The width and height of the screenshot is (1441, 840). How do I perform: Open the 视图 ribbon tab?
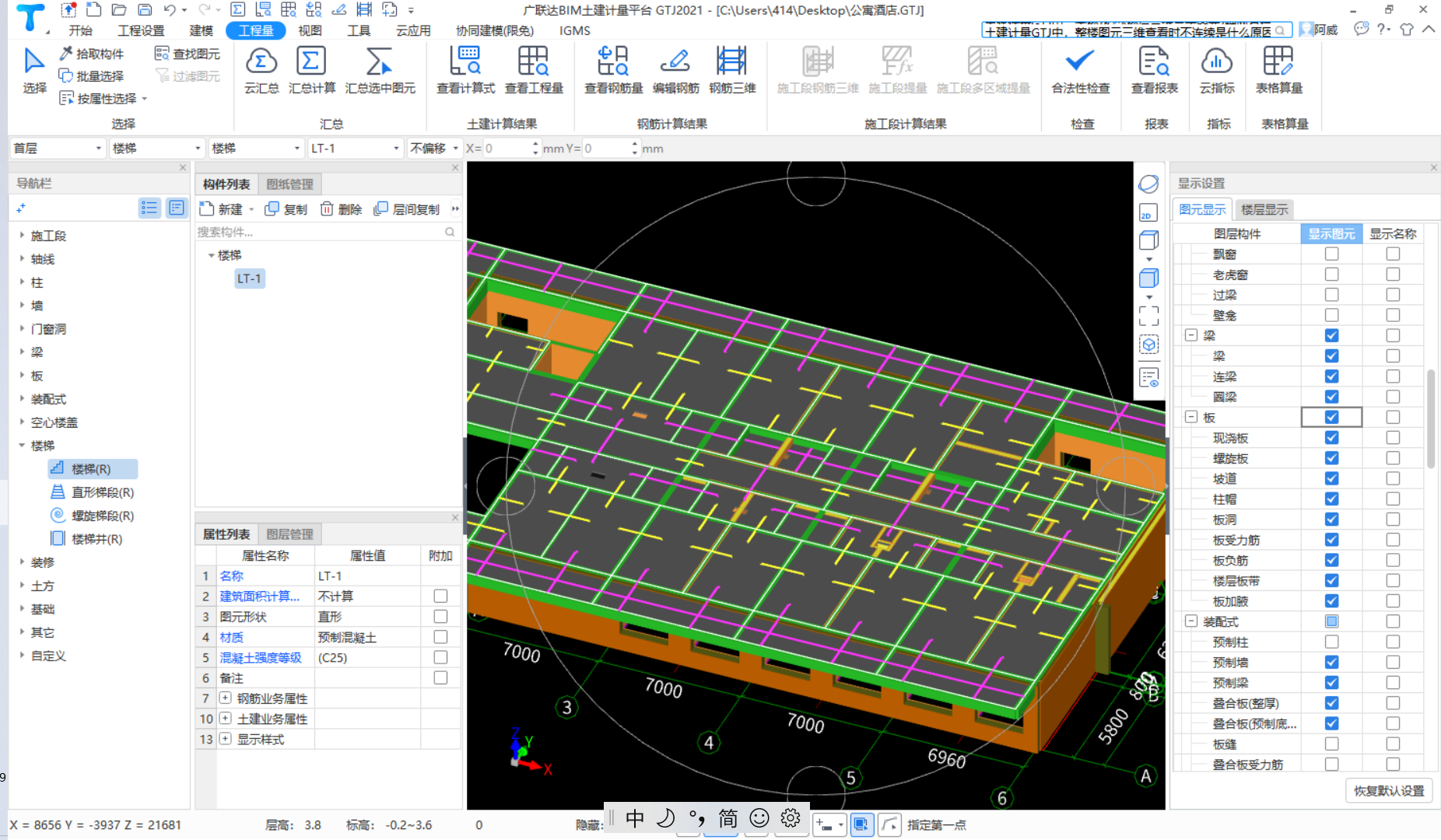[x=310, y=30]
